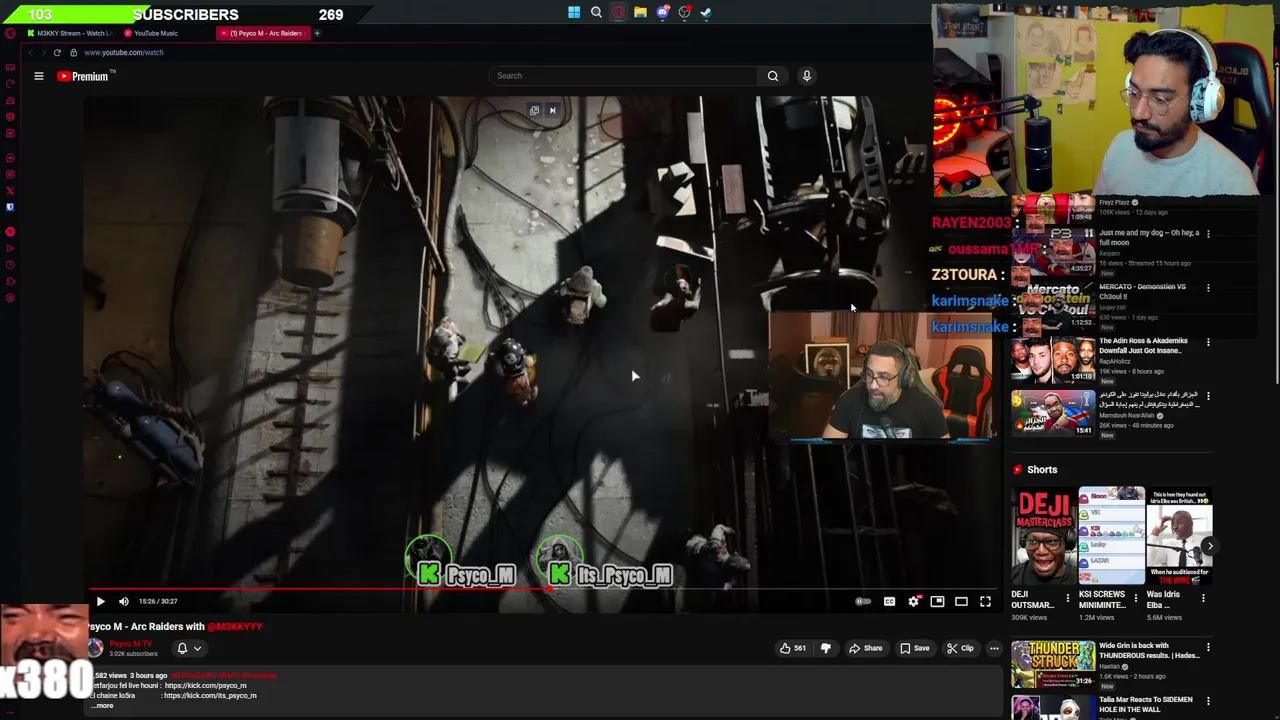
Task: Expand the description with ...more
Action: click(x=102, y=705)
